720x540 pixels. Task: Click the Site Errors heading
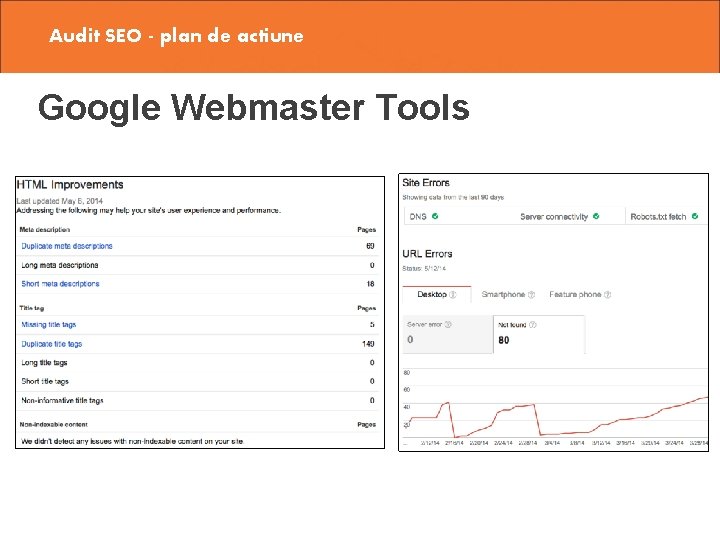click(x=426, y=183)
